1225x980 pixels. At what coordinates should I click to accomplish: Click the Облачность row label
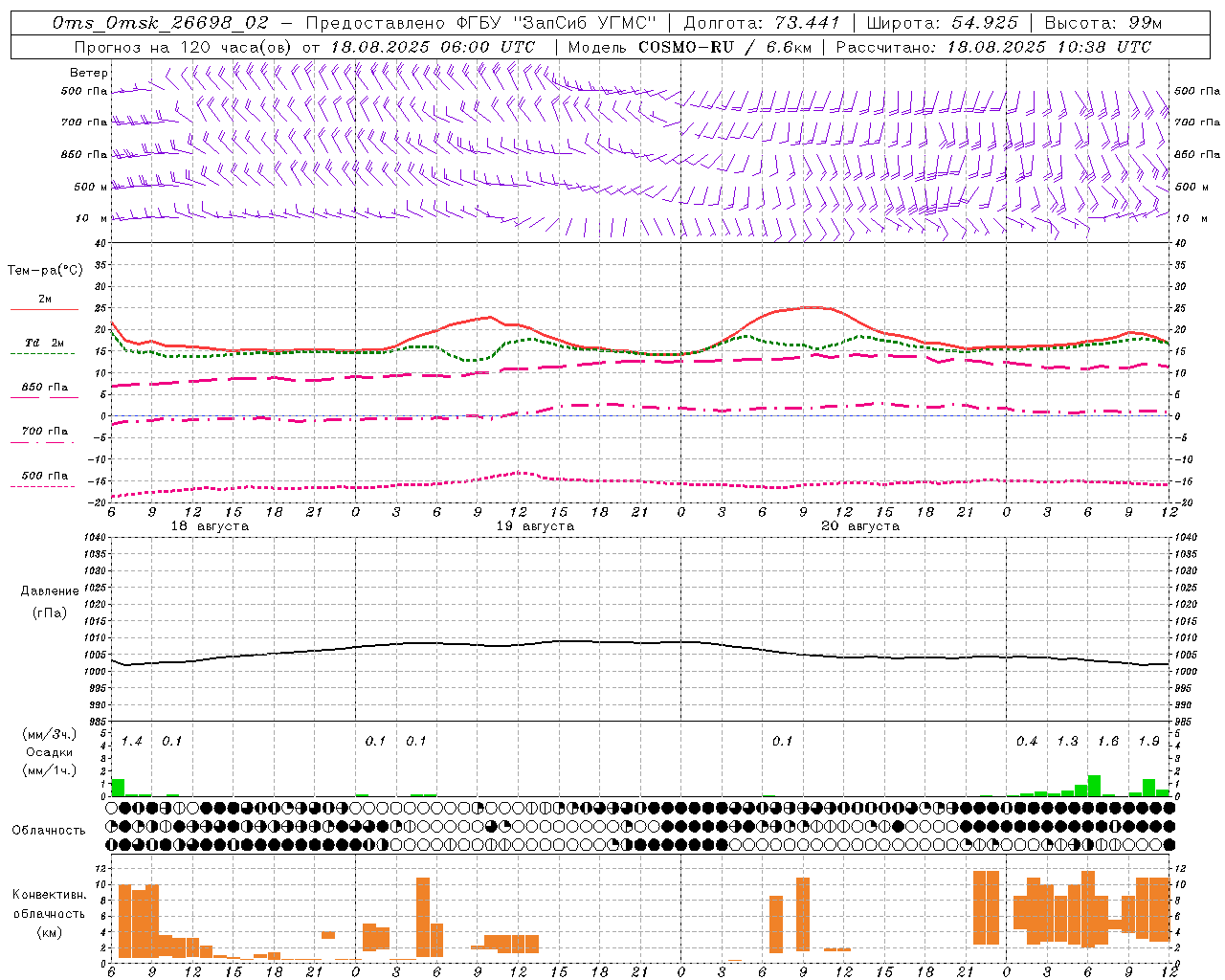pos(49,831)
